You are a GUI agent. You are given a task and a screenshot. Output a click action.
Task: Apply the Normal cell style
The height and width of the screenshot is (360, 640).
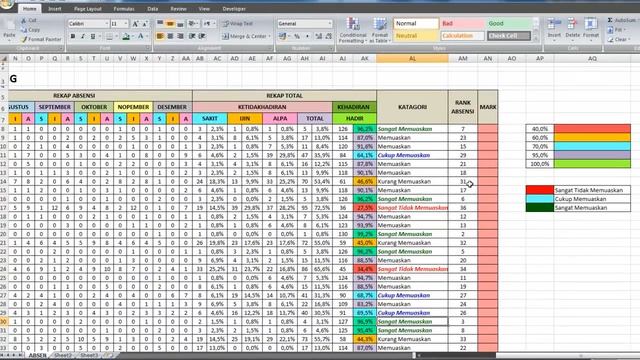416,23
